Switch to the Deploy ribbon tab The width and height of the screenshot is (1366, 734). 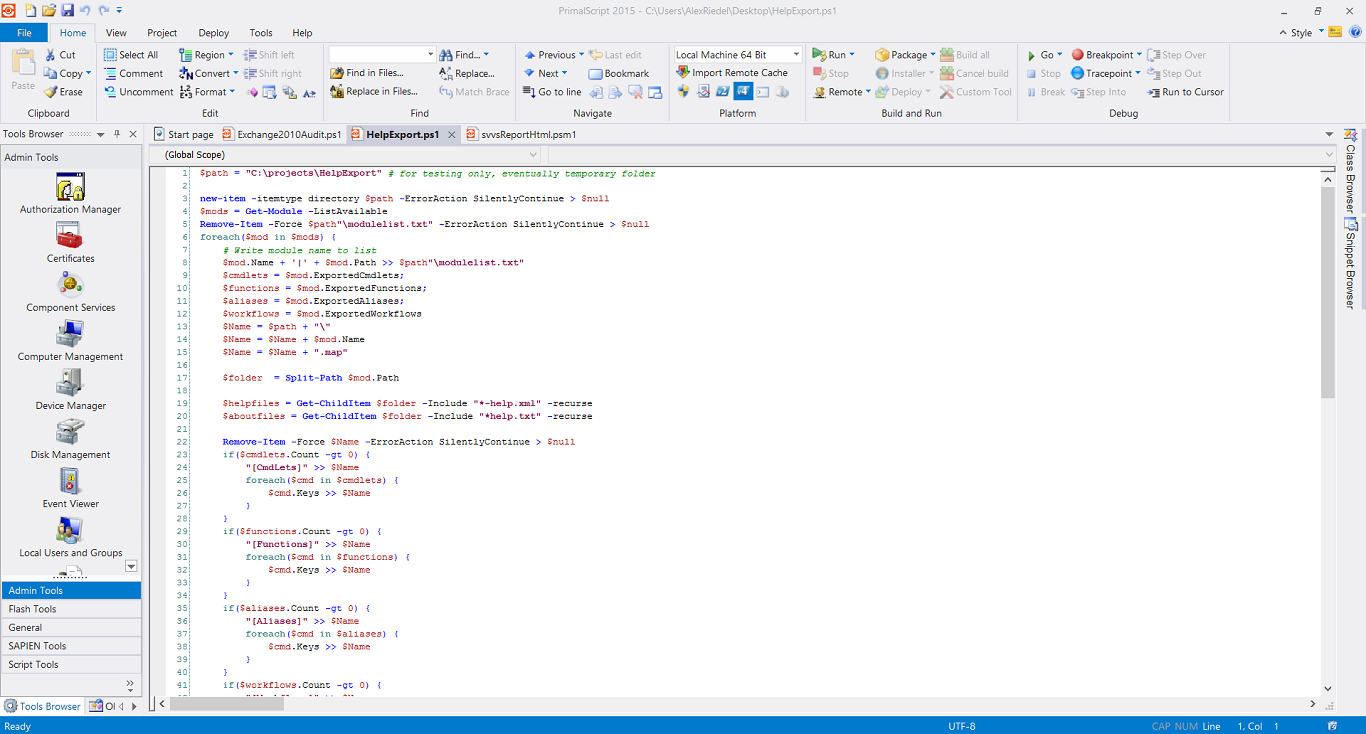coord(214,33)
